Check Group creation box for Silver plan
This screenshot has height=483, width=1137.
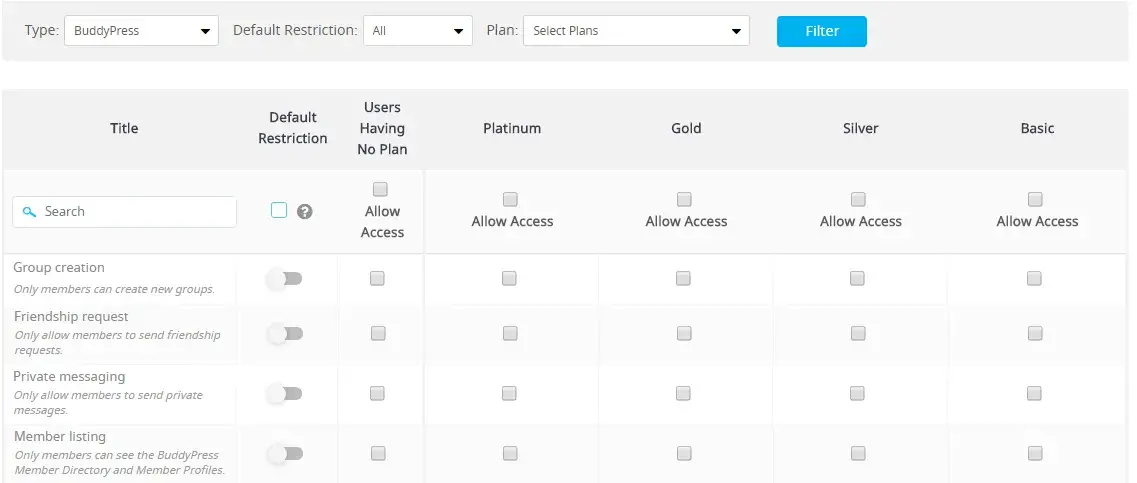point(857,279)
